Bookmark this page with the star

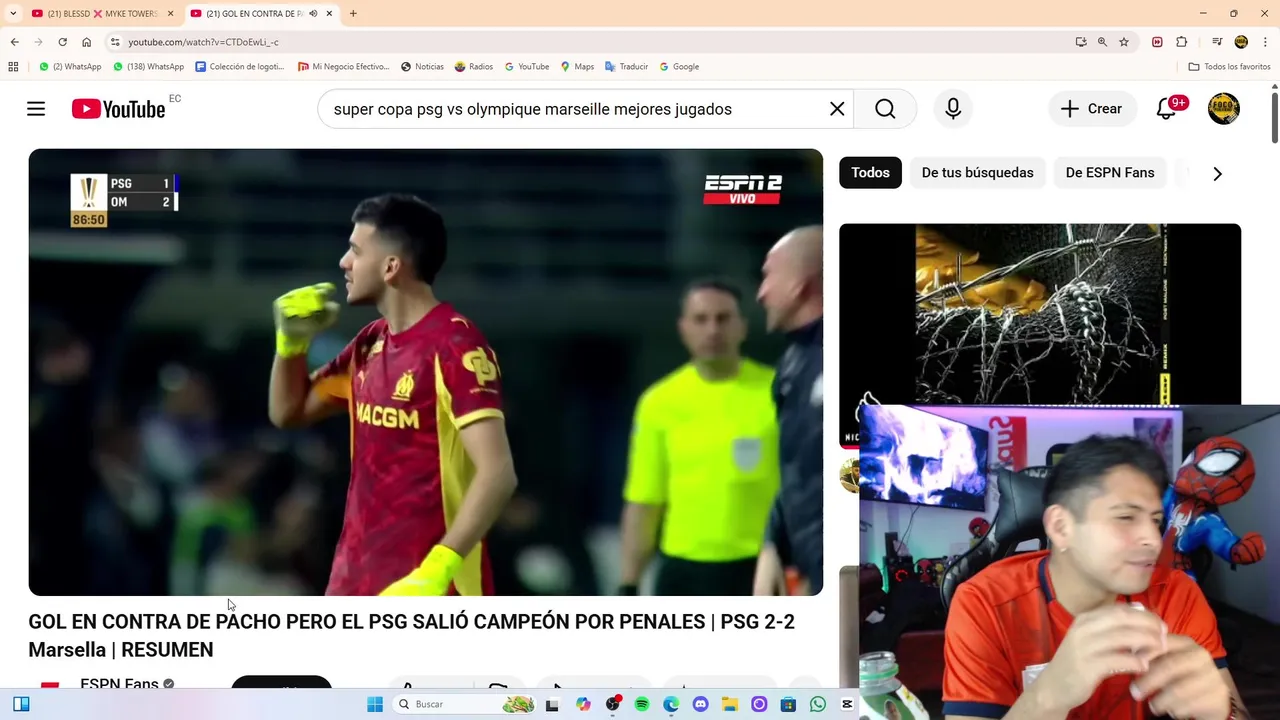pyautogui.click(x=1124, y=42)
